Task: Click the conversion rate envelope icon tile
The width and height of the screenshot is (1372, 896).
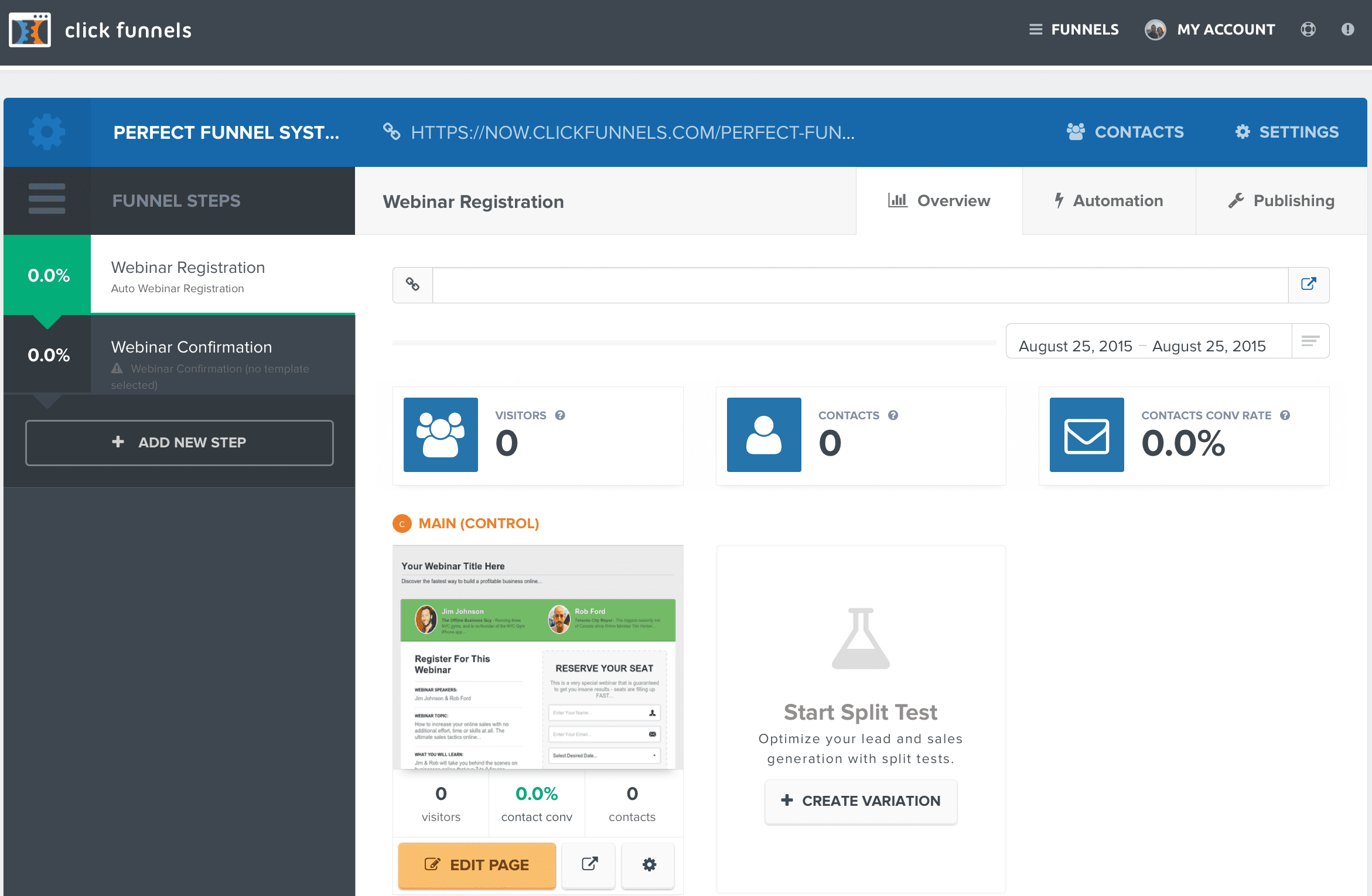Action: click(1087, 435)
